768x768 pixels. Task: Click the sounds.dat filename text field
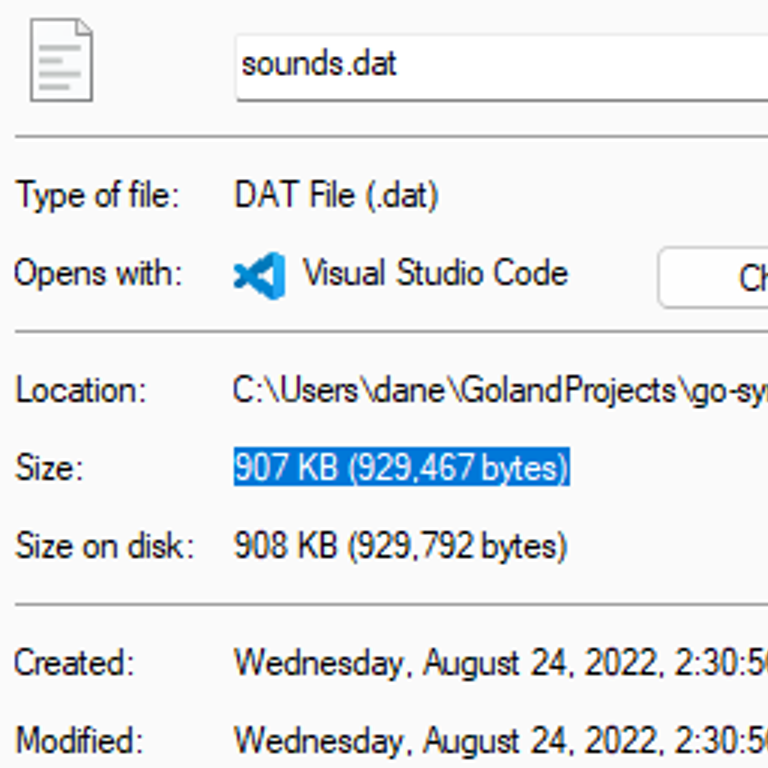pos(502,68)
